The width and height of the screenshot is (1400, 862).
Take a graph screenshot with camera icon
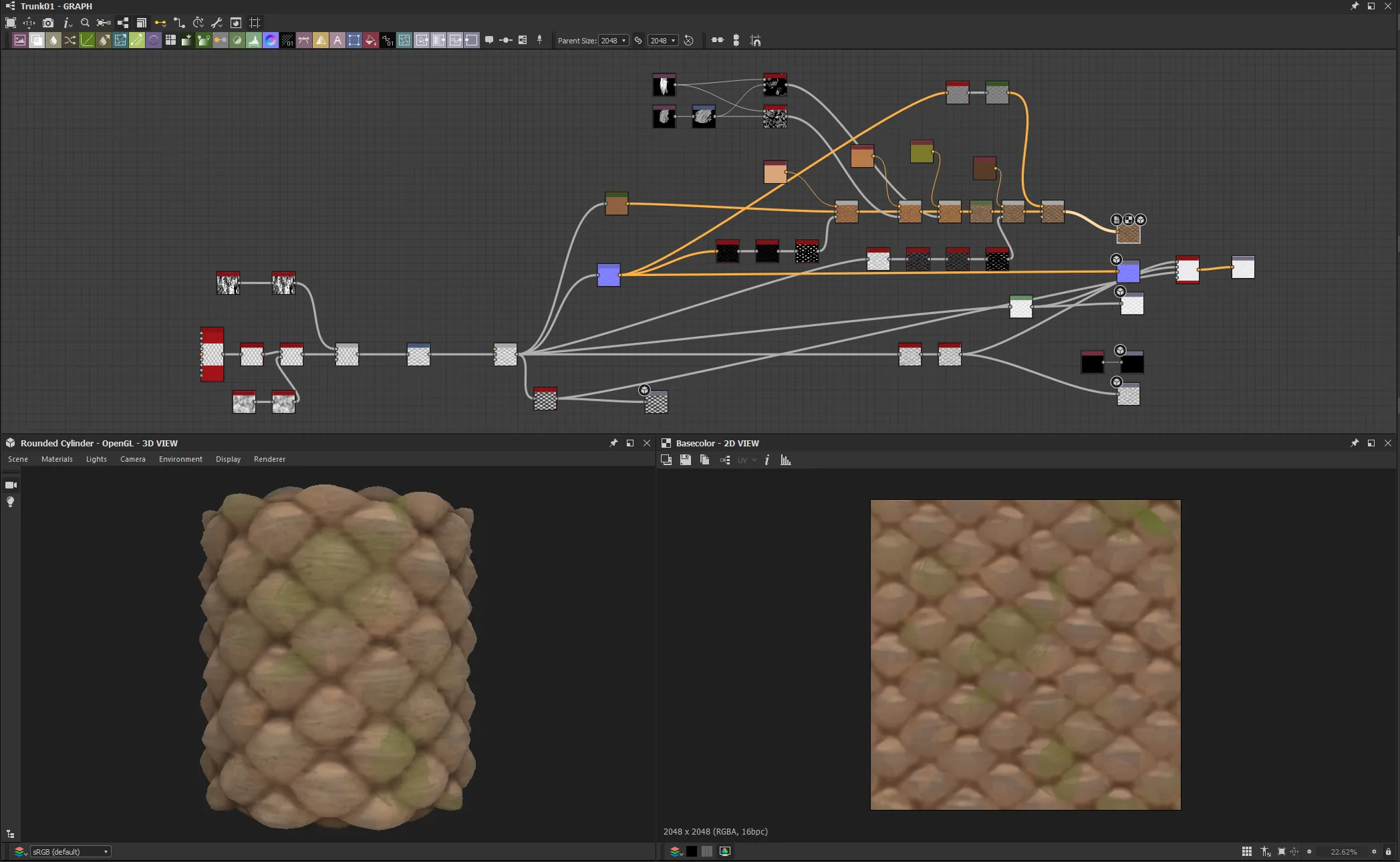[48, 23]
